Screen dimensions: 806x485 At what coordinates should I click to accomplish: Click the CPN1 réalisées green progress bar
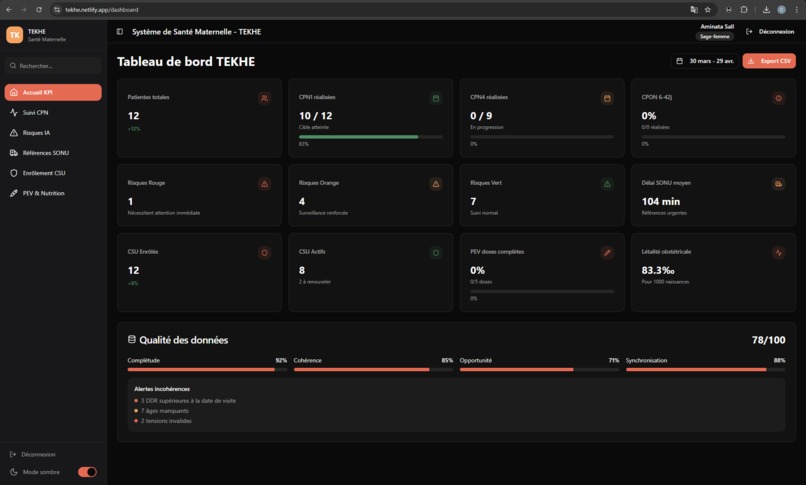click(371, 137)
